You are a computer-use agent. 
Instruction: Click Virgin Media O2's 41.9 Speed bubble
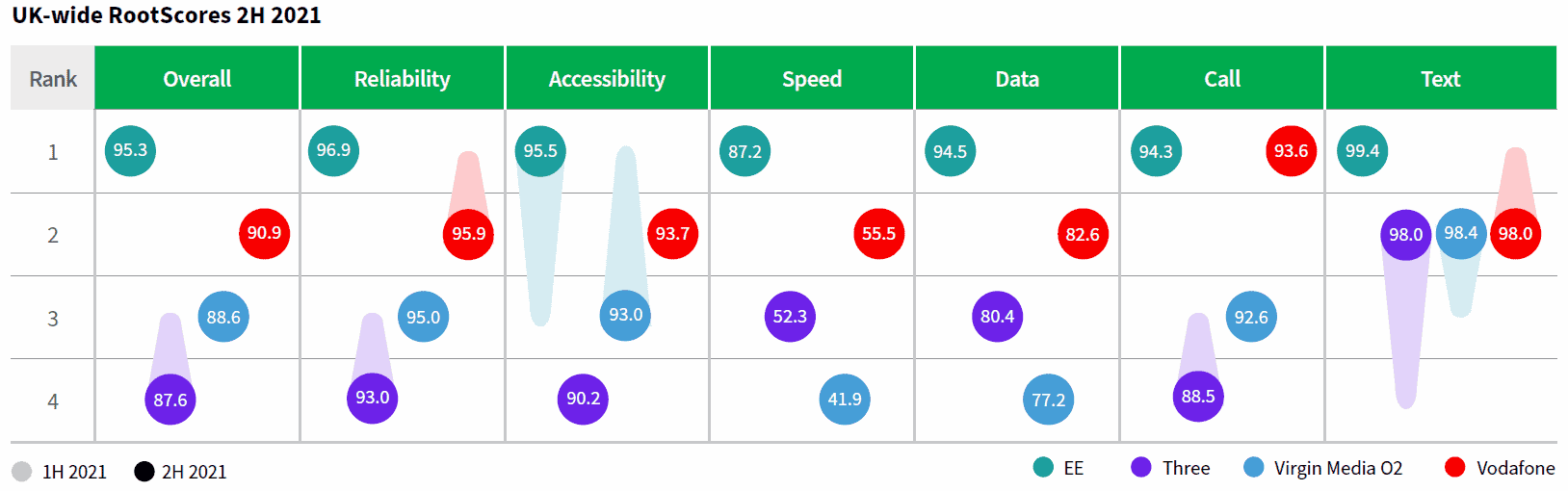pos(845,400)
